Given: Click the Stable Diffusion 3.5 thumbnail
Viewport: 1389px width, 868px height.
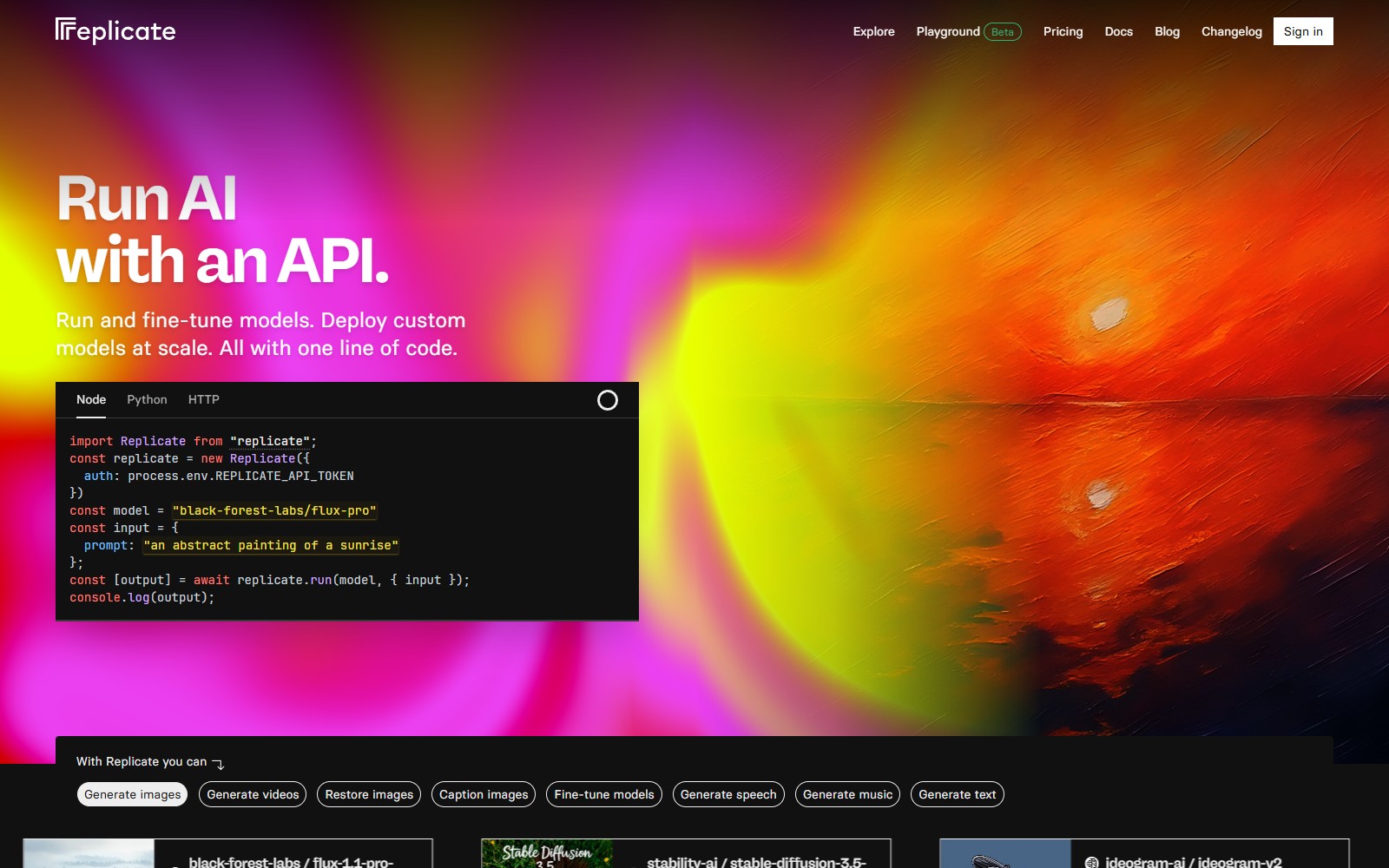Looking at the screenshot, I should click(x=547, y=854).
